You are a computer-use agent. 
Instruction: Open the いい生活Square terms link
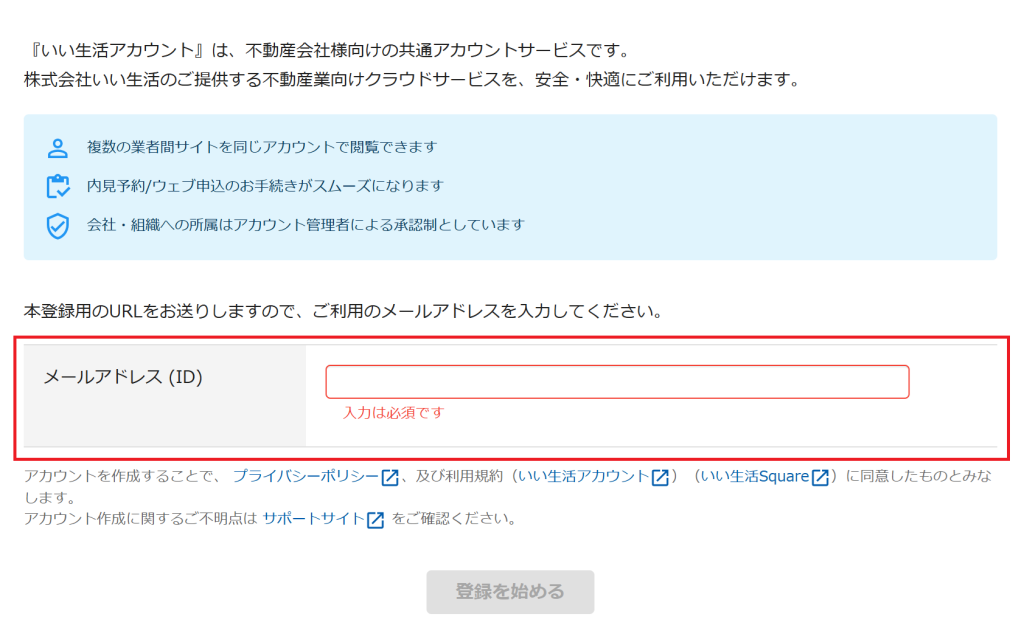754,477
